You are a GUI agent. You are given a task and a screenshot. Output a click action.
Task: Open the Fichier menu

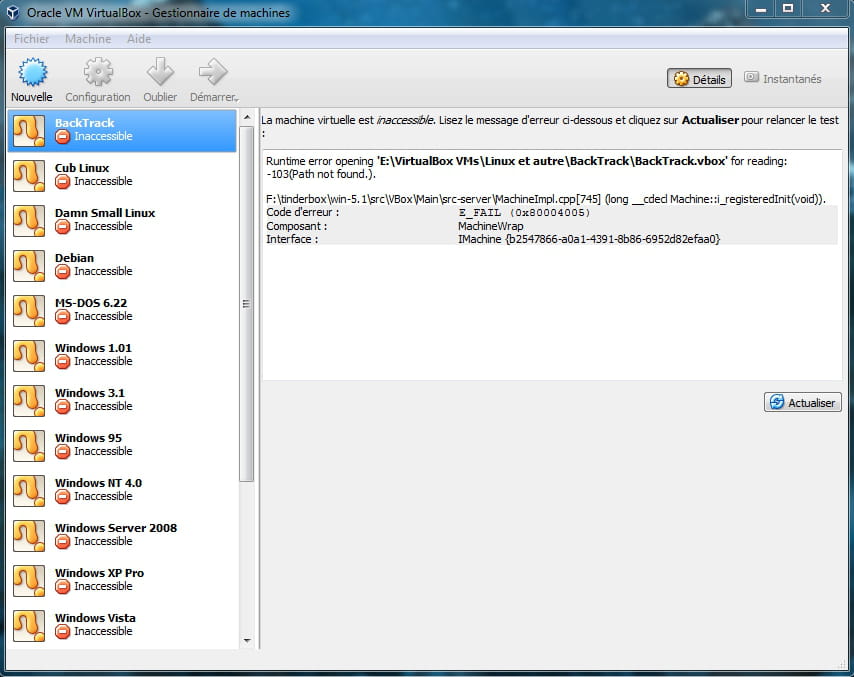(x=32, y=39)
